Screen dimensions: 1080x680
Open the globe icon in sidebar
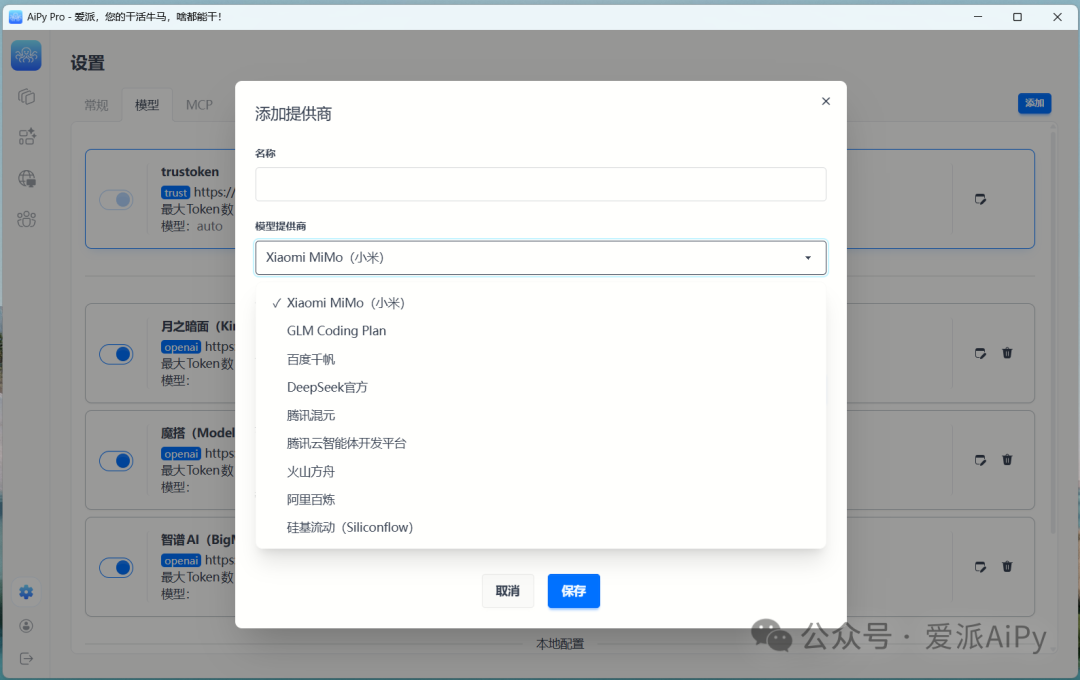26,178
